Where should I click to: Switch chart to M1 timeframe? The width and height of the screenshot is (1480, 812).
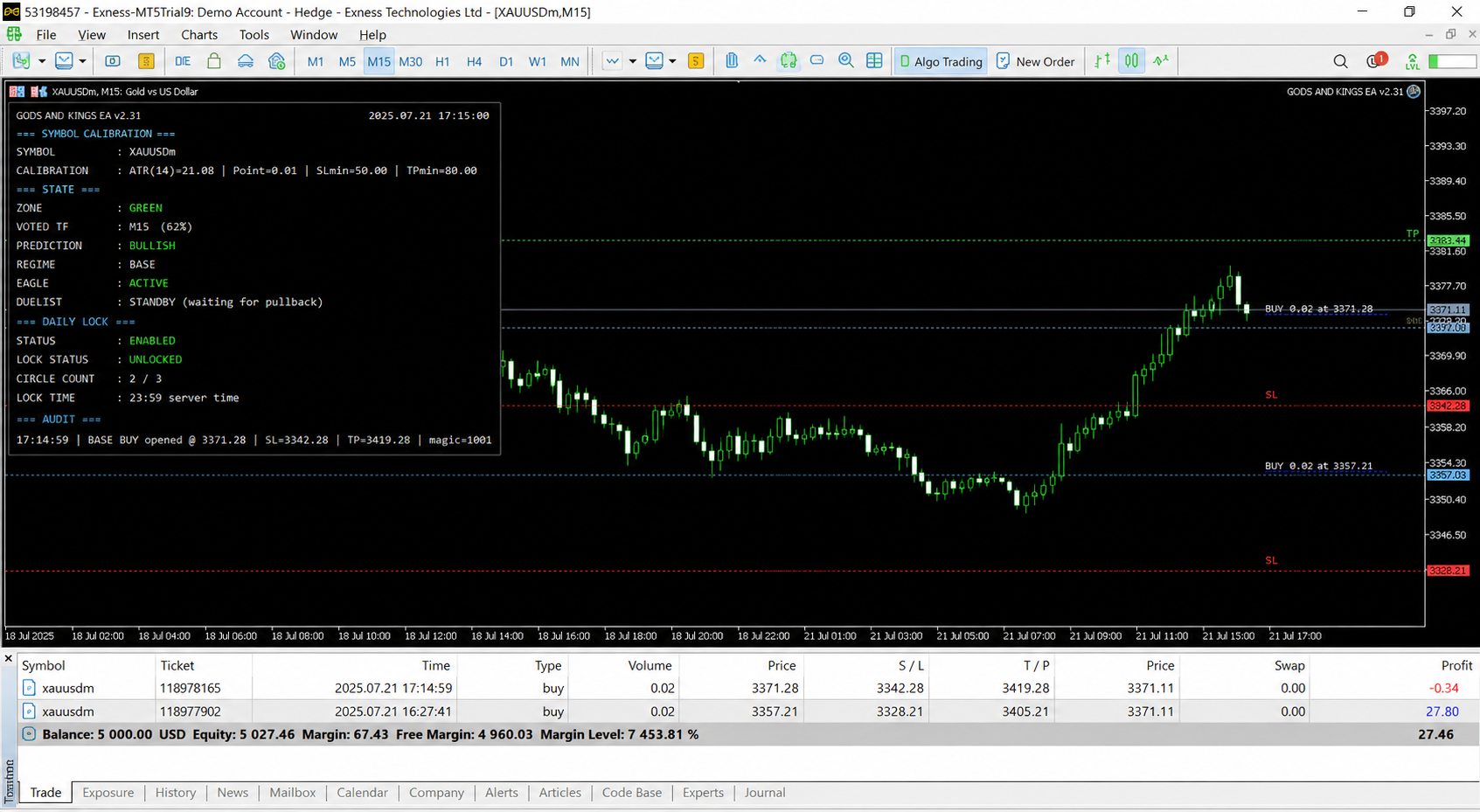(316, 61)
